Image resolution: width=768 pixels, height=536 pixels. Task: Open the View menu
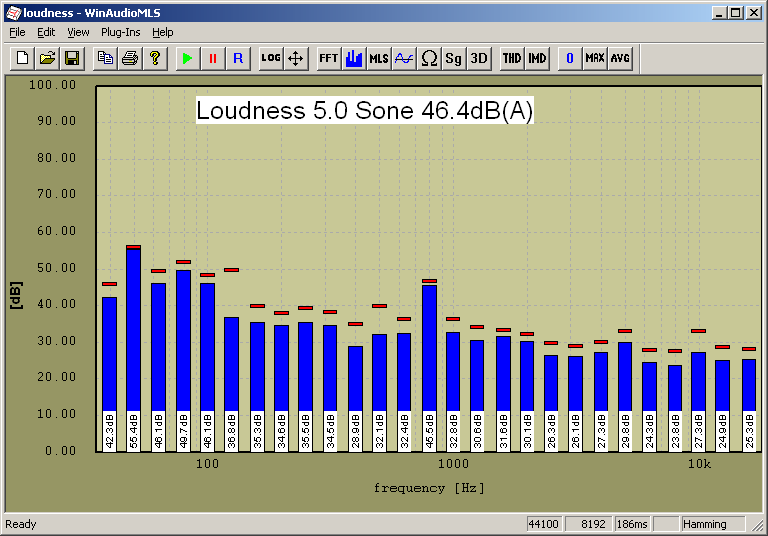pos(78,32)
